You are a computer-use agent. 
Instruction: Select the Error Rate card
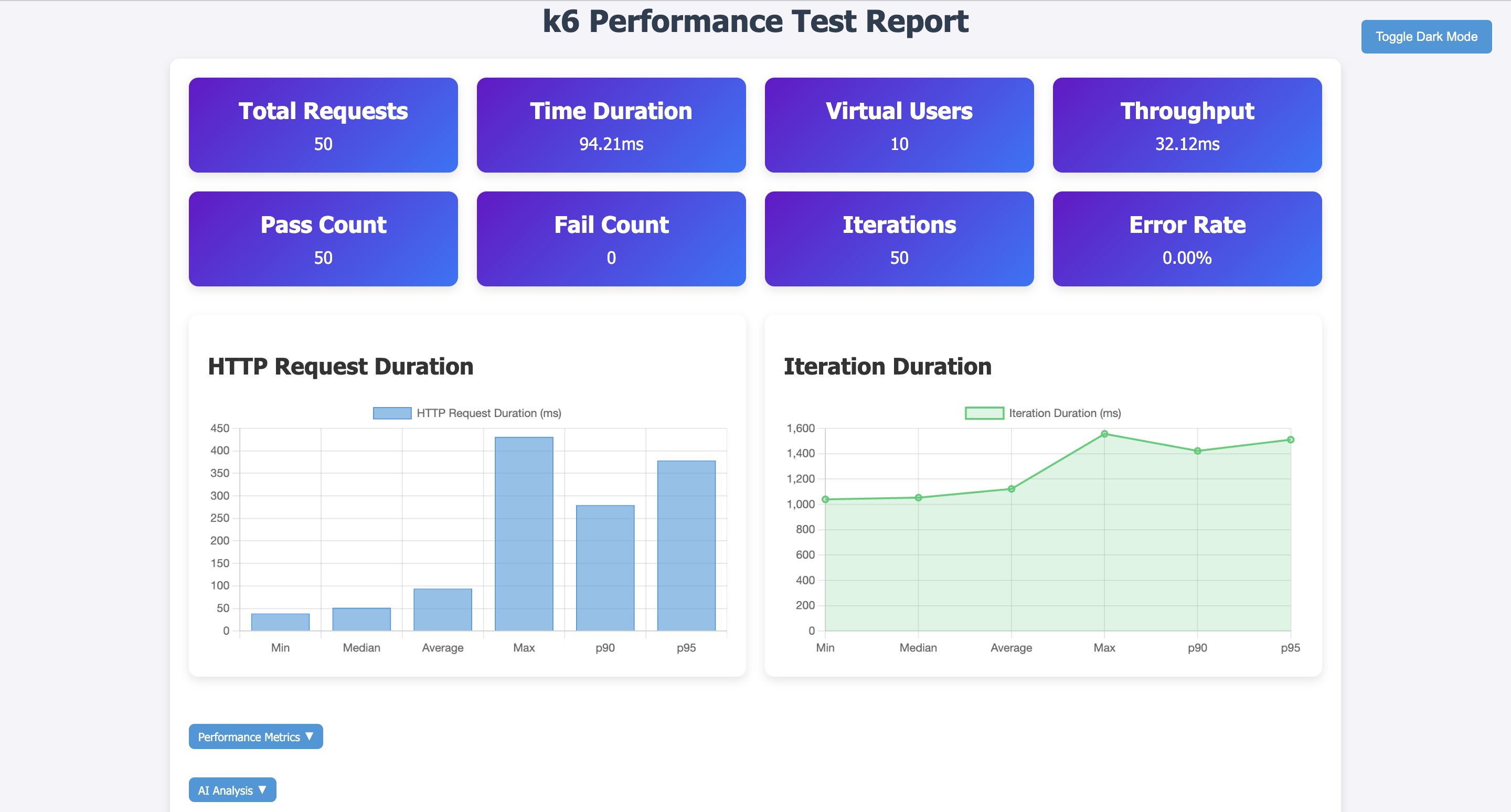coord(1187,239)
